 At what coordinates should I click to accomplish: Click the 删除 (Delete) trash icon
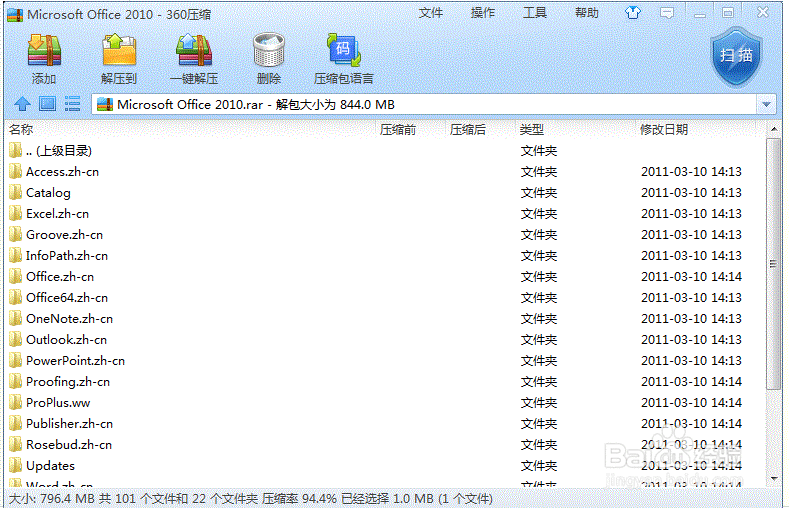coord(269,50)
